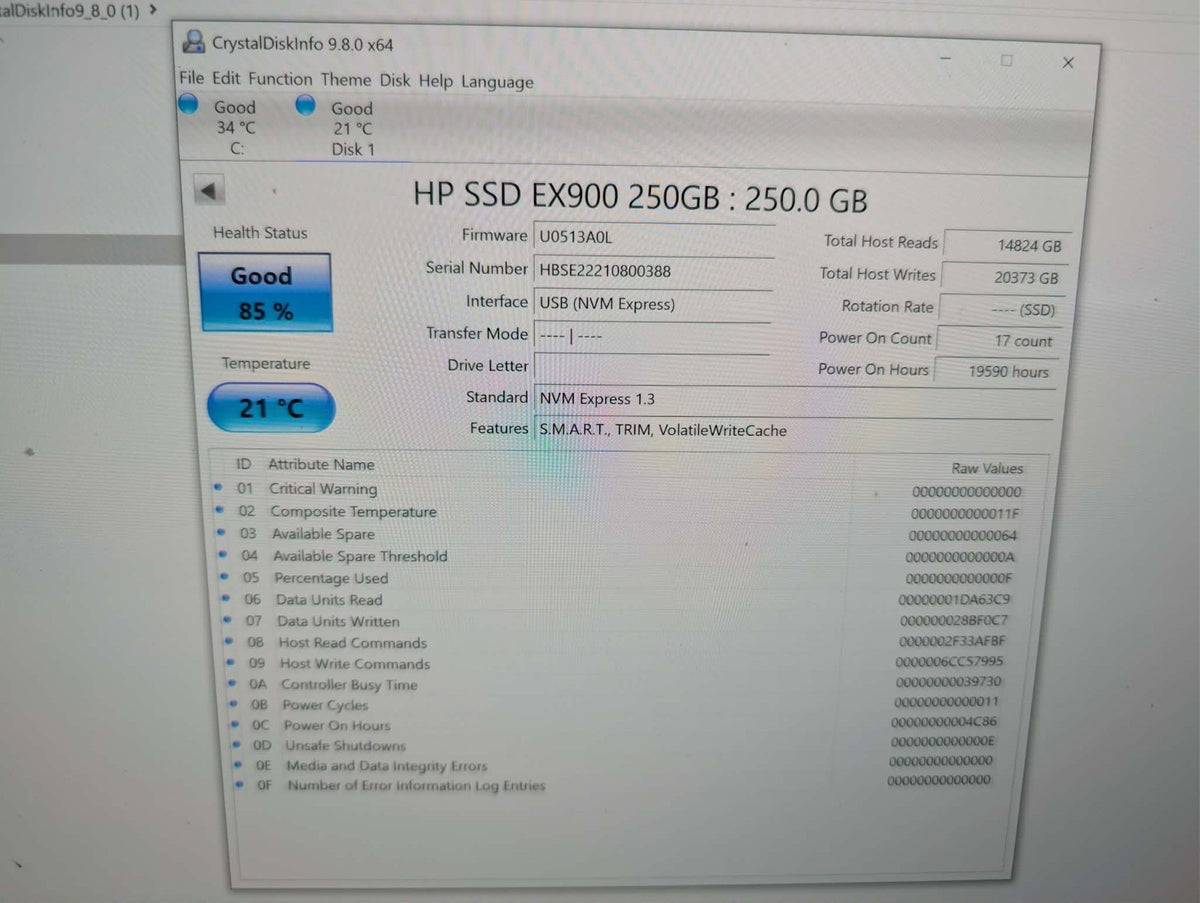
Task: Click the blue status circle above Disk 1
Action: [306, 105]
